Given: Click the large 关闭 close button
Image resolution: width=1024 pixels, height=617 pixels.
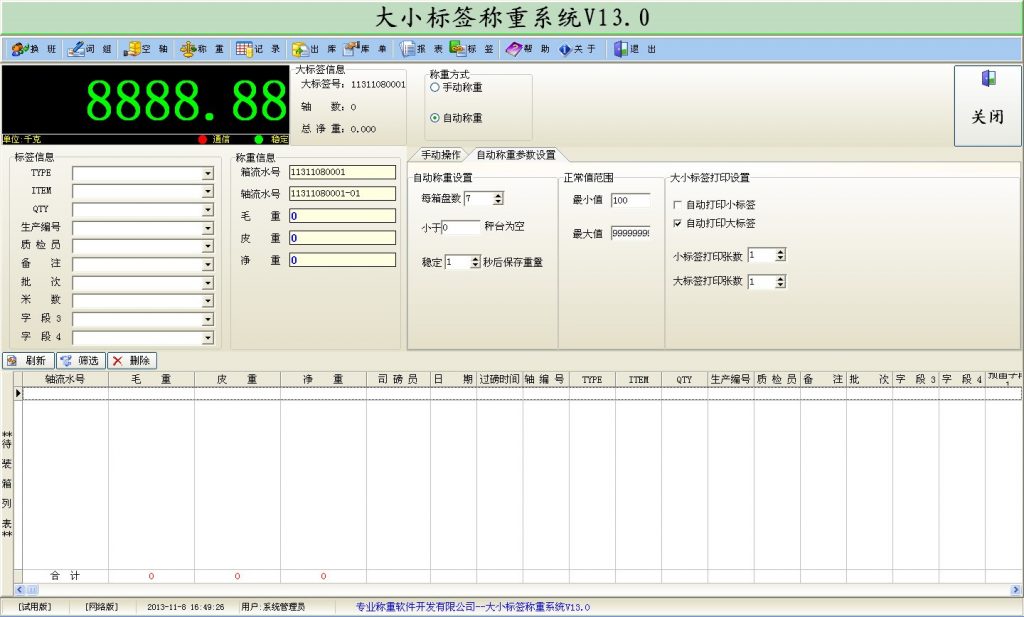Looking at the screenshot, I should point(987,106).
